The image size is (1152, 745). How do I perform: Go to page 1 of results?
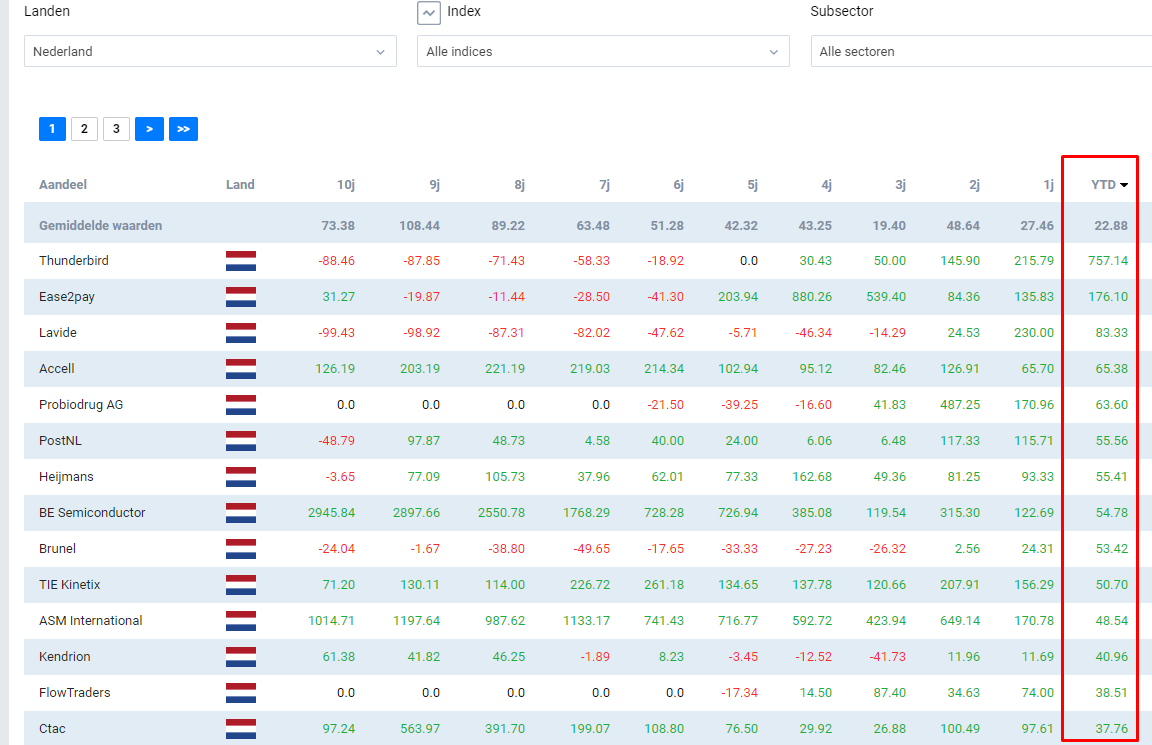click(x=52, y=129)
